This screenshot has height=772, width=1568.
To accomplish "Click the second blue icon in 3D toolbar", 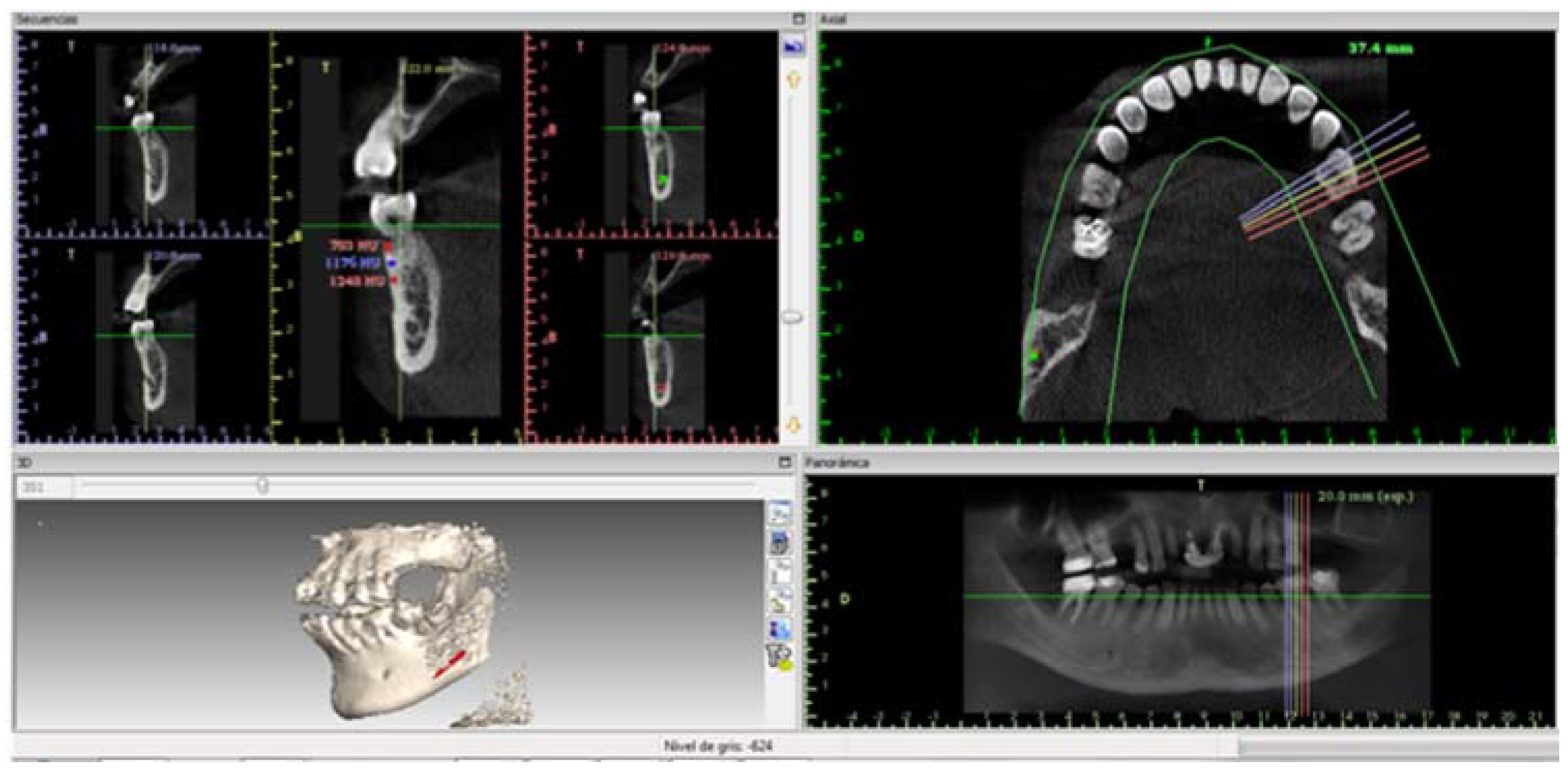I will (780, 542).
